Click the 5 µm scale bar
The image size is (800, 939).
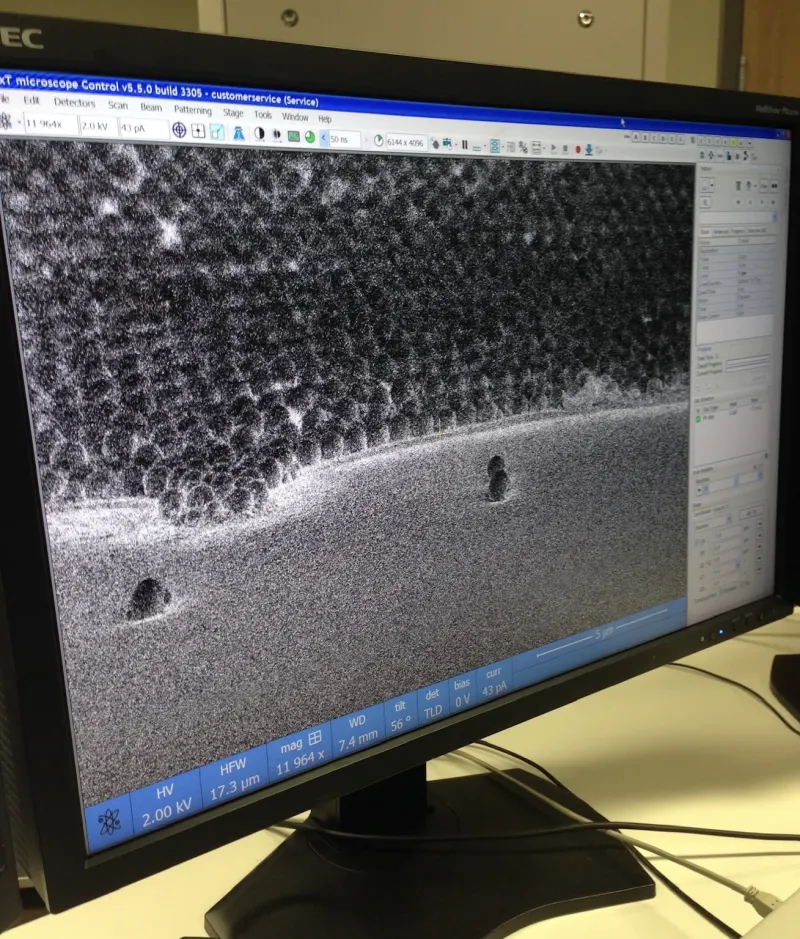click(603, 634)
